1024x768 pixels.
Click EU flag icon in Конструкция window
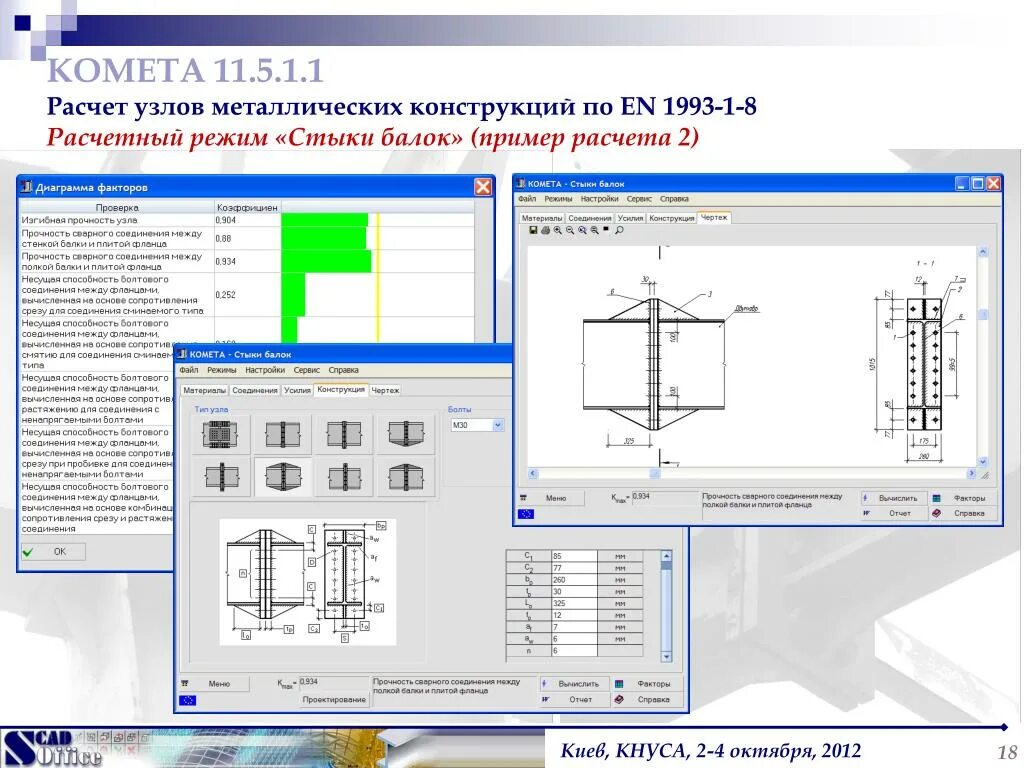(x=187, y=700)
